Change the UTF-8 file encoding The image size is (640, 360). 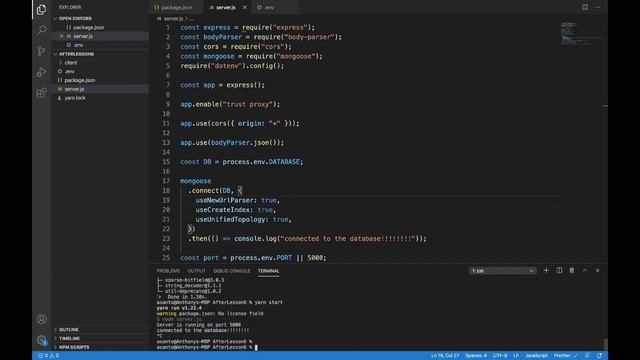(500, 356)
